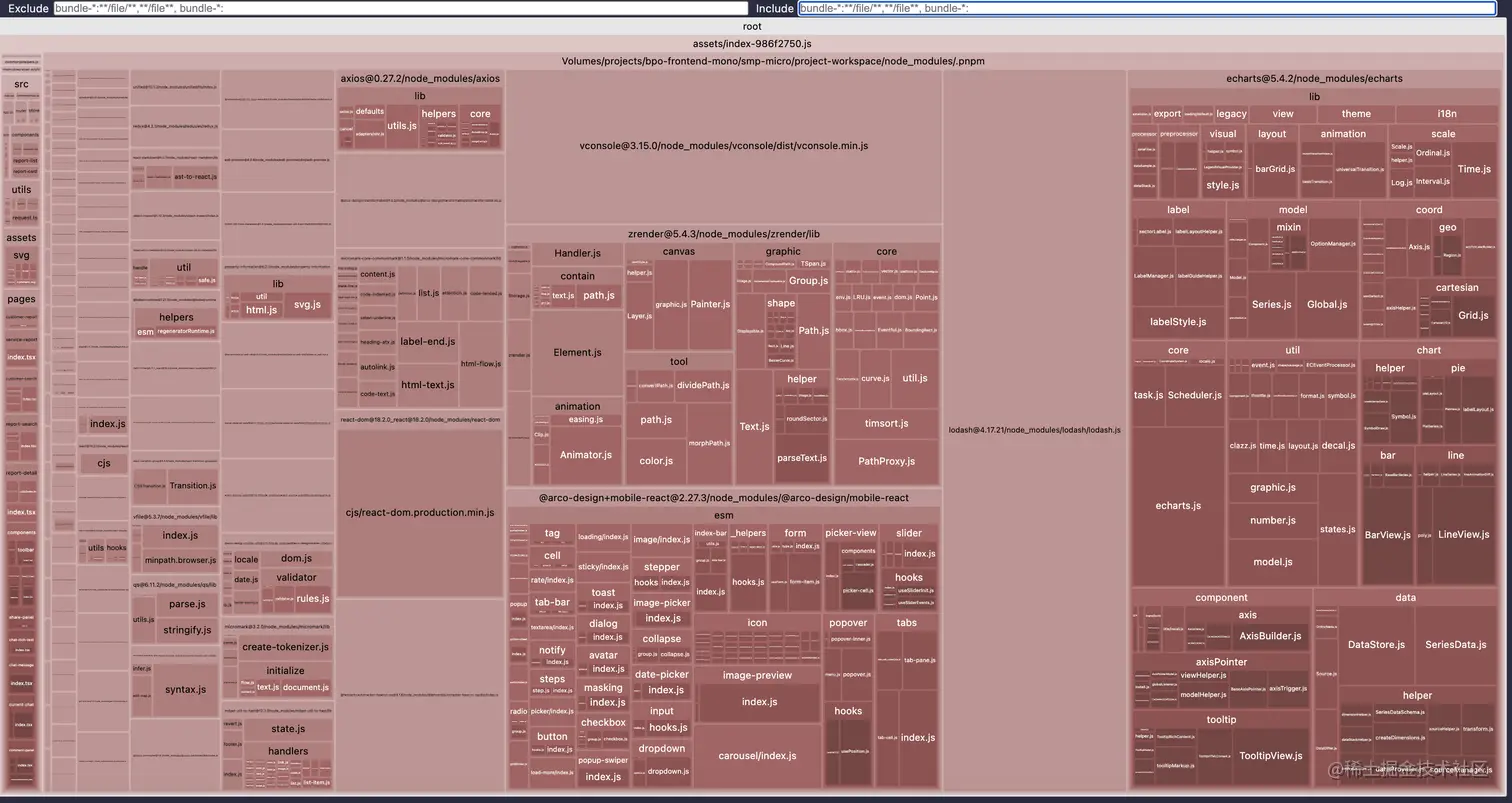This screenshot has height=803, width=1512.
Task: Open the rules.js block under validator
Action: (312, 599)
